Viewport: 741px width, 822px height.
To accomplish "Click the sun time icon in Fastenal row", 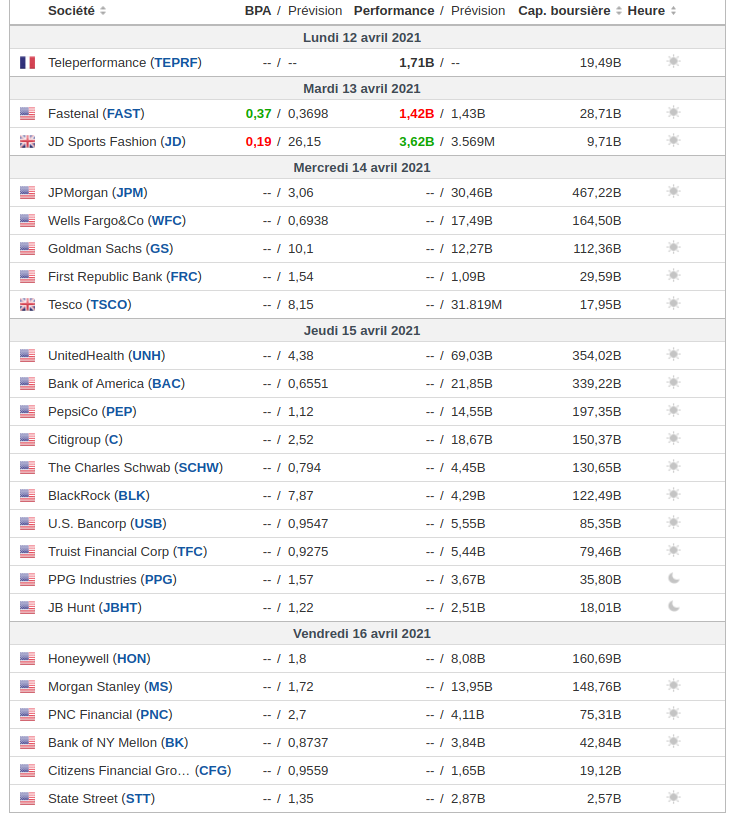I will (673, 113).
